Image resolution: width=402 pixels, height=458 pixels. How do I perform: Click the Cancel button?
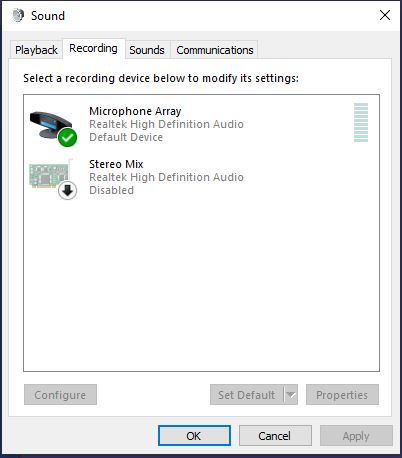tap(275, 436)
